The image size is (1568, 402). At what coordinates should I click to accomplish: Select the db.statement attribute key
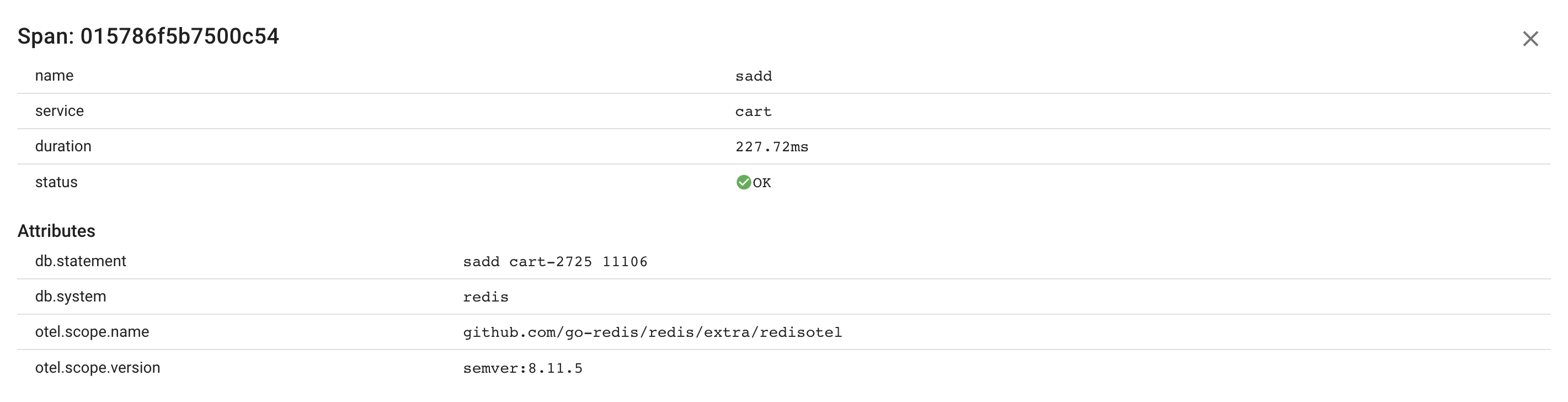click(81, 261)
